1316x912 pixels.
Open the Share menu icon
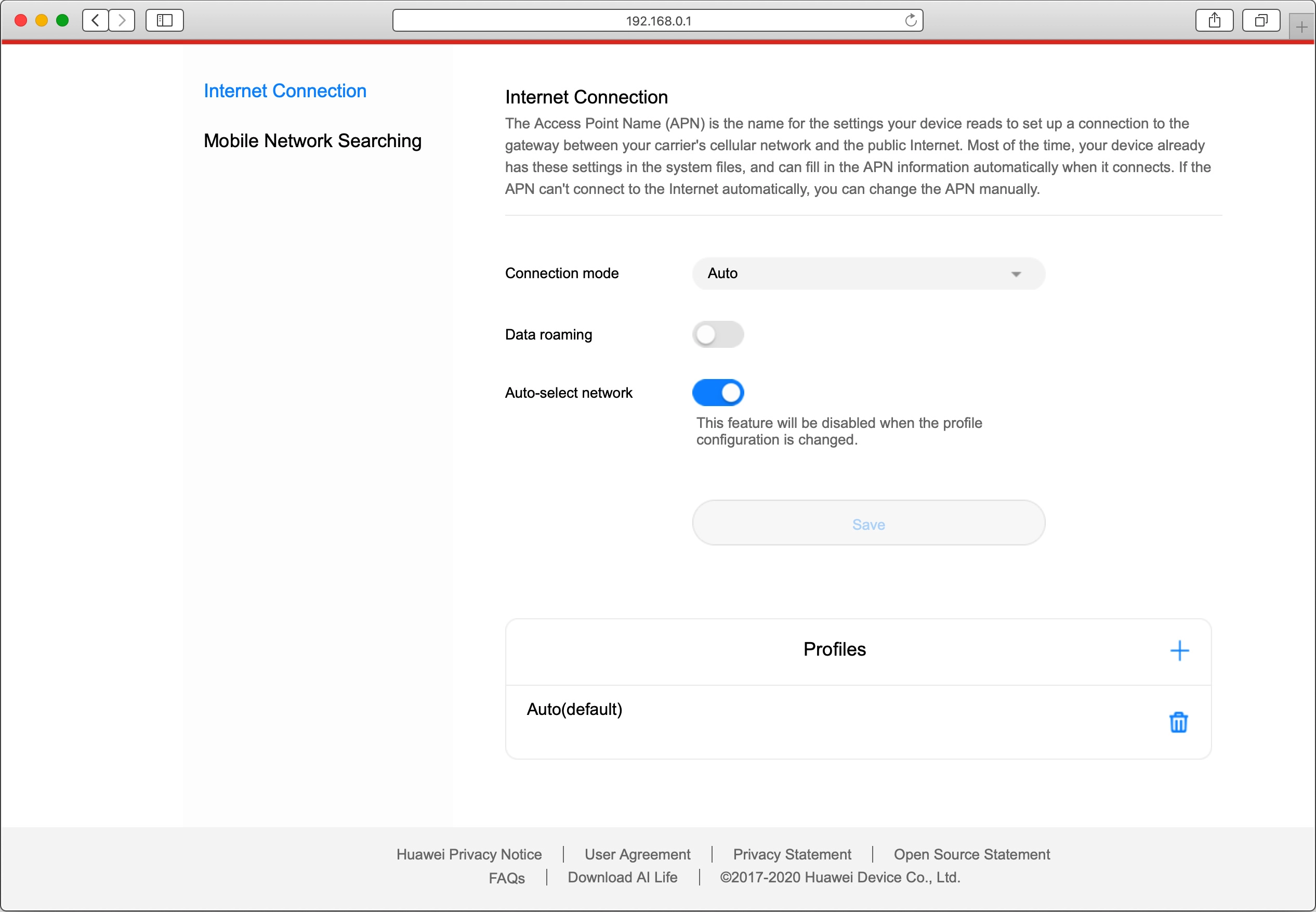[x=1214, y=21]
